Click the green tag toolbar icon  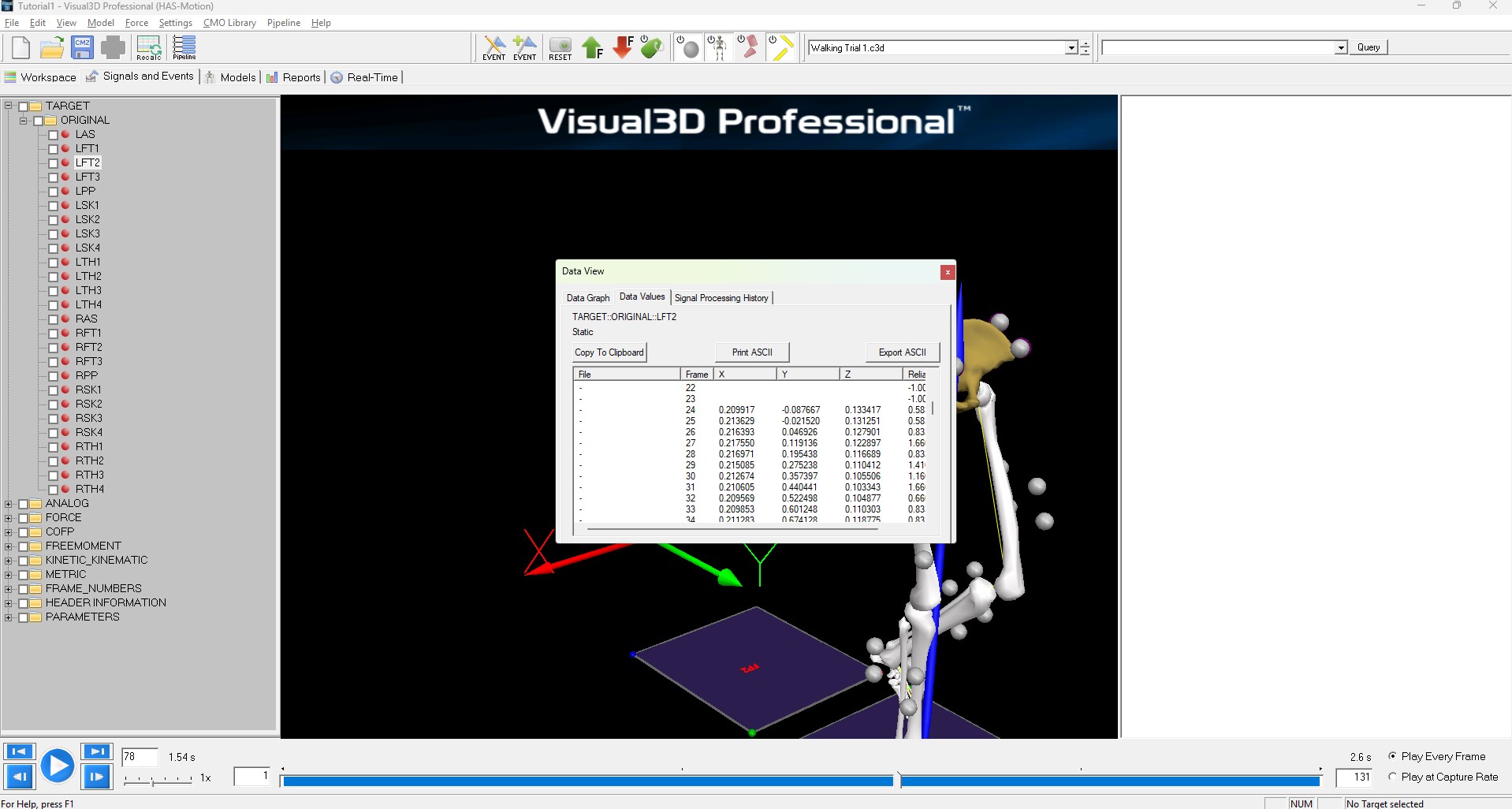click(652, 48)
